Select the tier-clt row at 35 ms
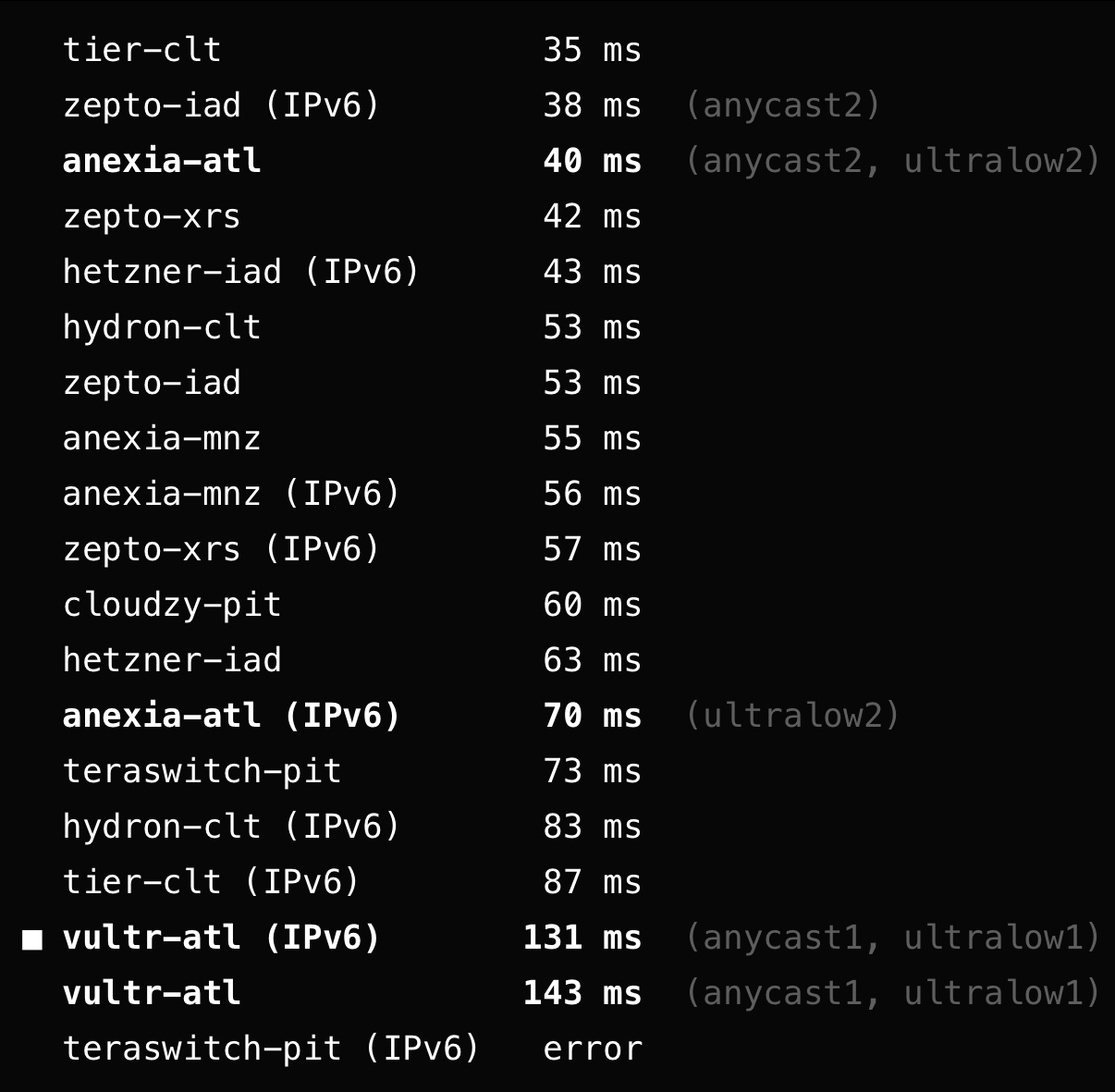 [x=142, y=50]
